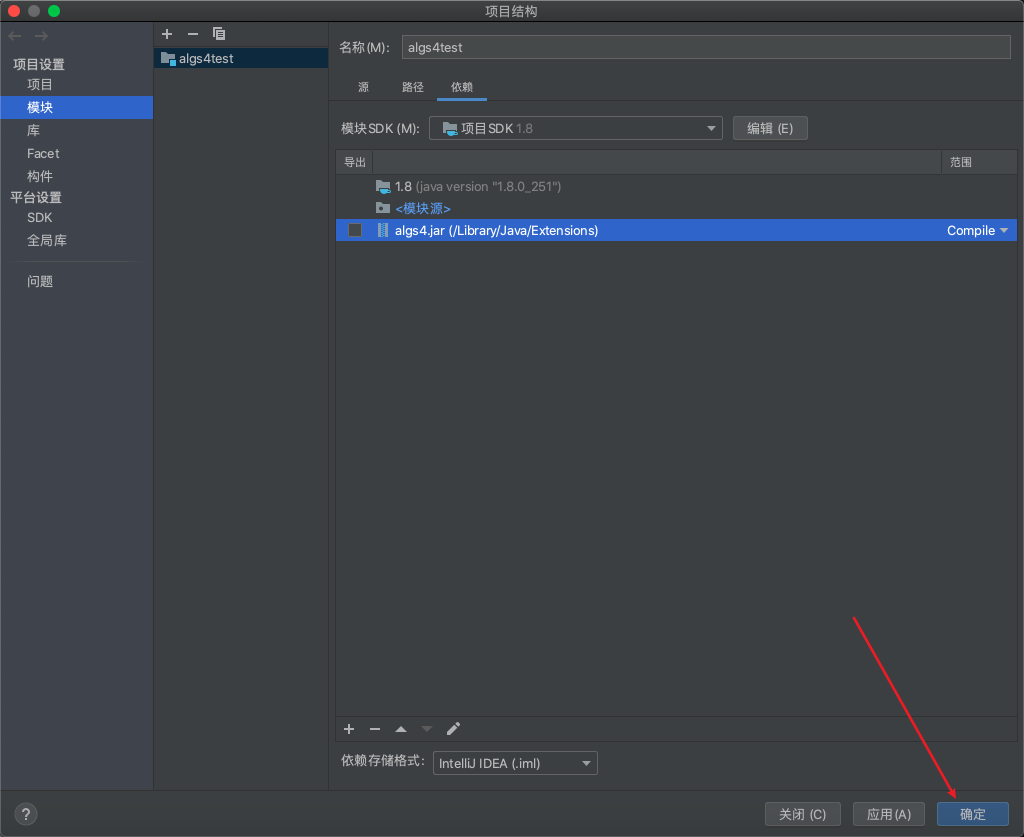Viewport: 1024px width, 837px height.
Task: Click the remove module minus icon
Action: [x=193, y=34]
